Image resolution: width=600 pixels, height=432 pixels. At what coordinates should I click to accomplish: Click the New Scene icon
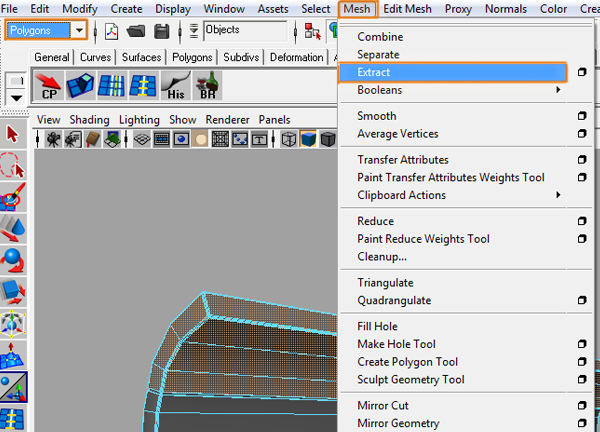pyautogui.click(x=111, y=31)
